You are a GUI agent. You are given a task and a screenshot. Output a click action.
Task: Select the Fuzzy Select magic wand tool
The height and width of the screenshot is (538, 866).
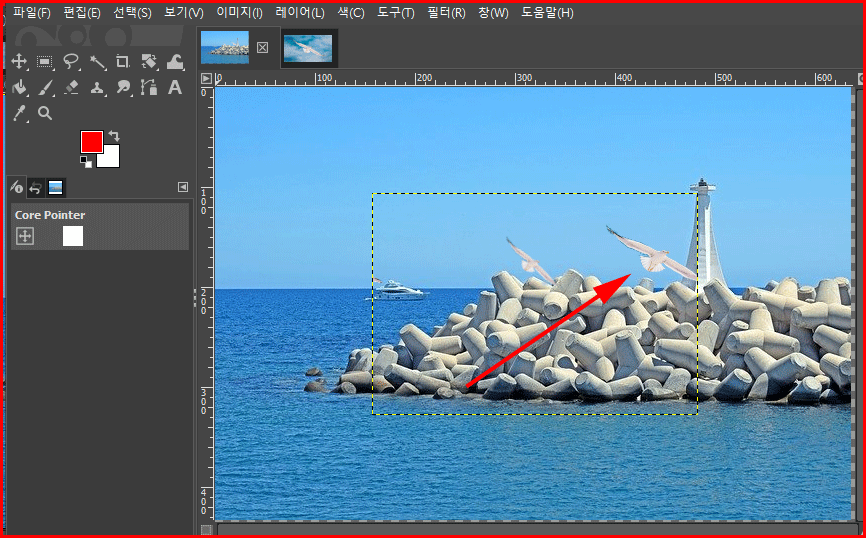click(97, 61)
